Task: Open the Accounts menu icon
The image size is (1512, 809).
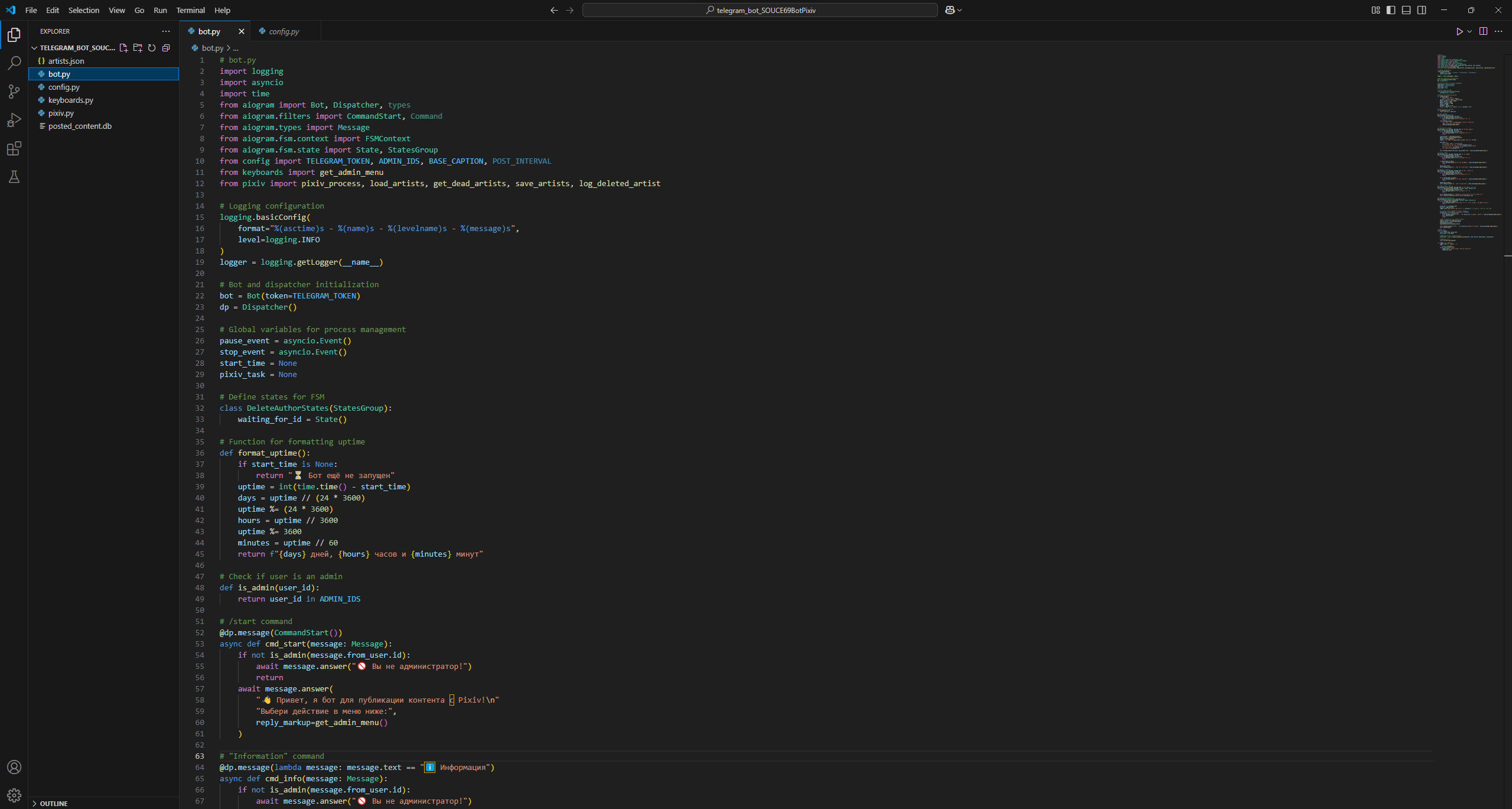Action: click(14, 767)
